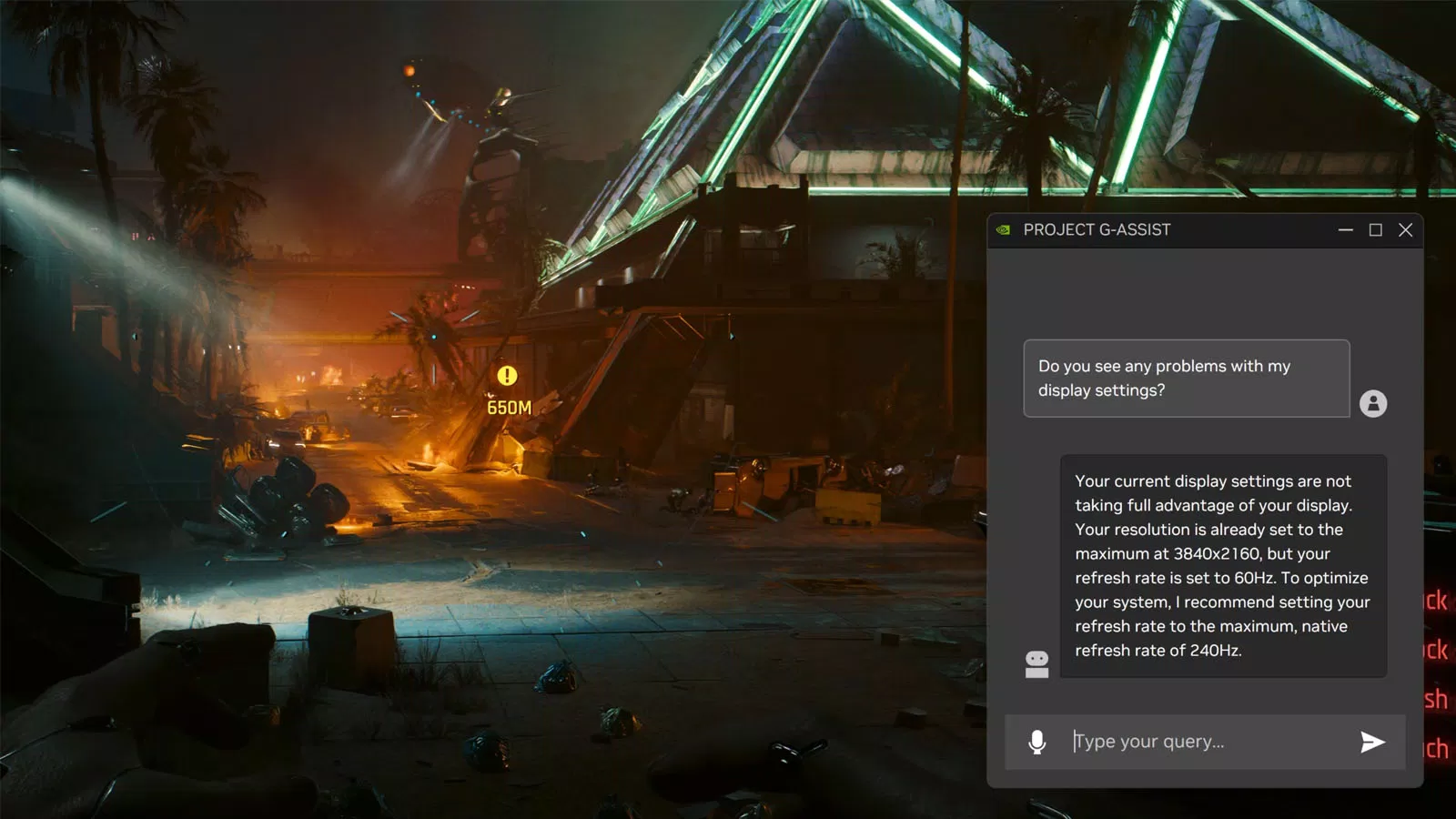Click the '60Hz' text in the response

1255,578
